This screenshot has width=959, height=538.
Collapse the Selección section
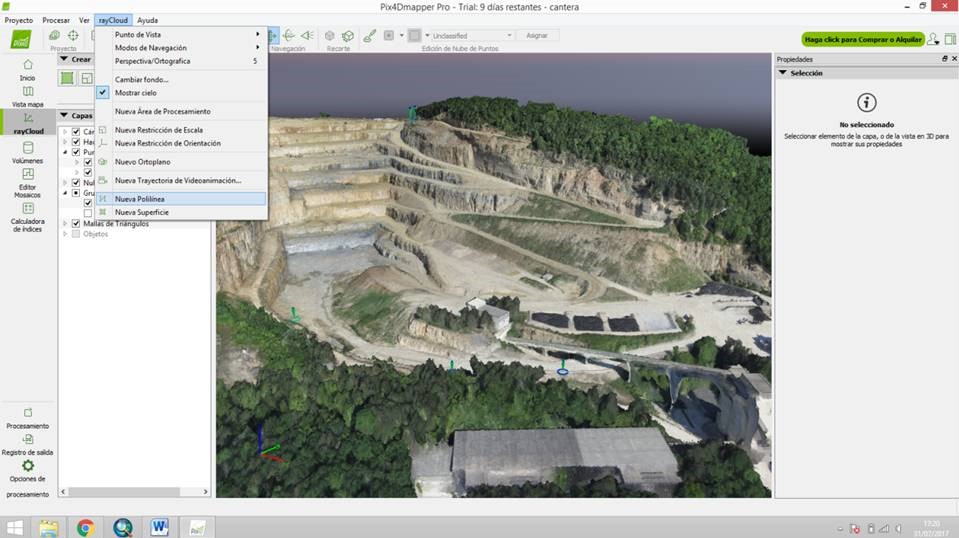coord(782,72)
